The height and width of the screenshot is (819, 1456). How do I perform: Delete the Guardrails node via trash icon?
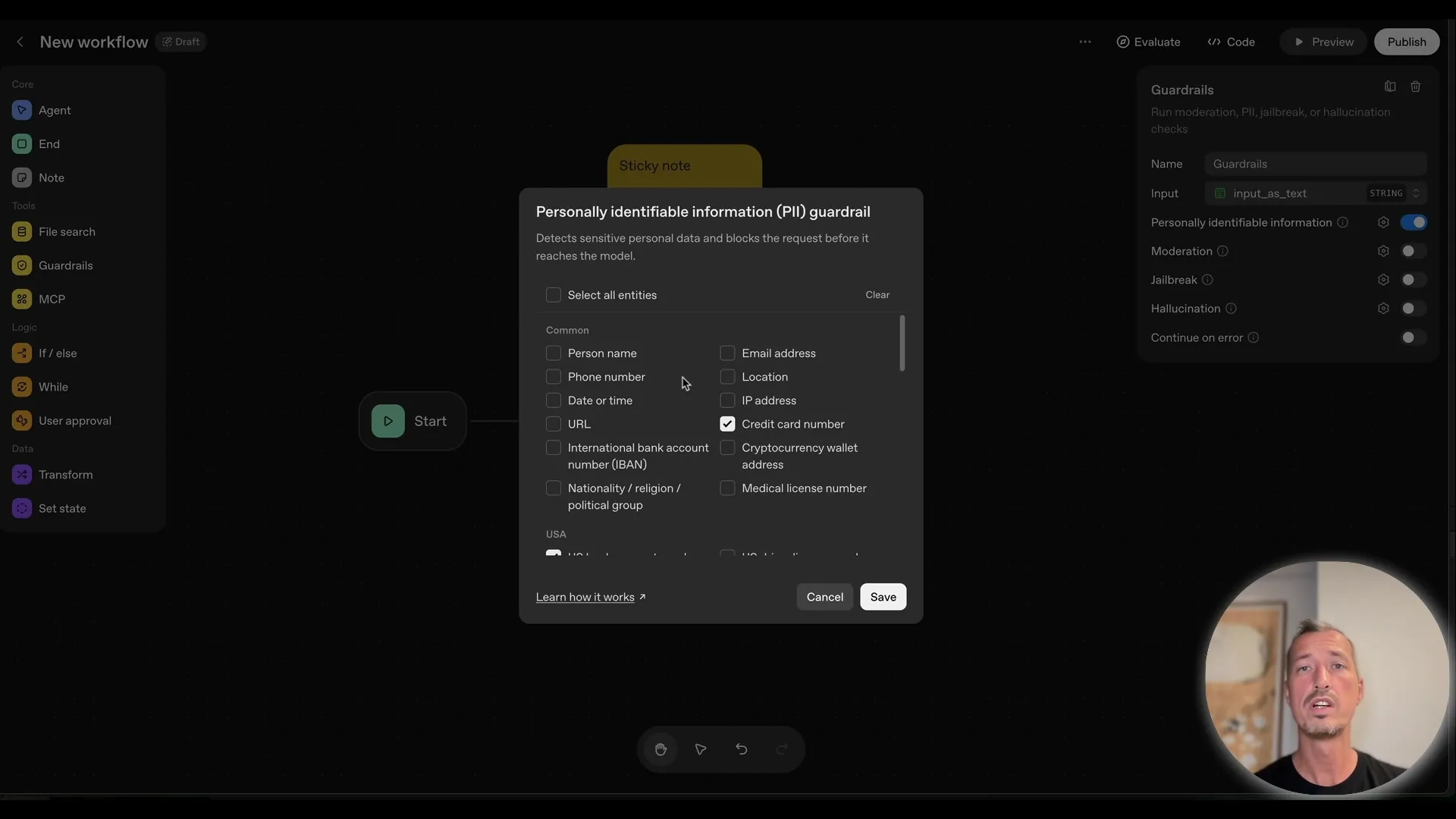coord(1415,86)
